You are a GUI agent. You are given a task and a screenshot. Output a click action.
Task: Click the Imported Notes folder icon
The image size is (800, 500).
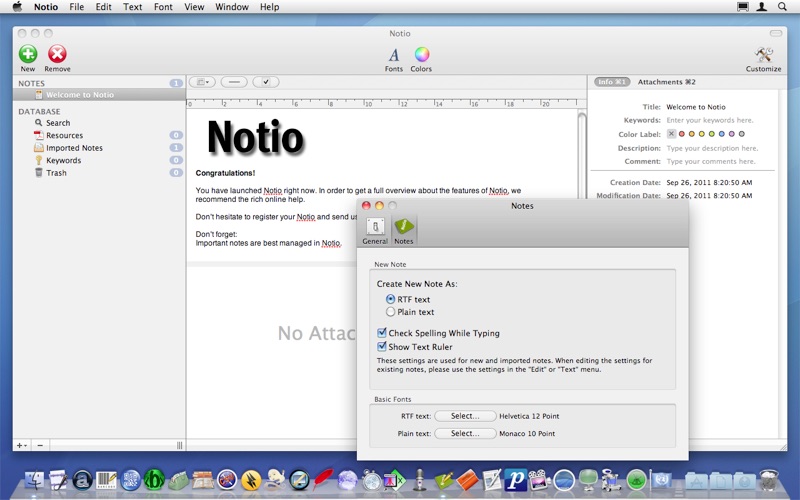click(39, 147)
